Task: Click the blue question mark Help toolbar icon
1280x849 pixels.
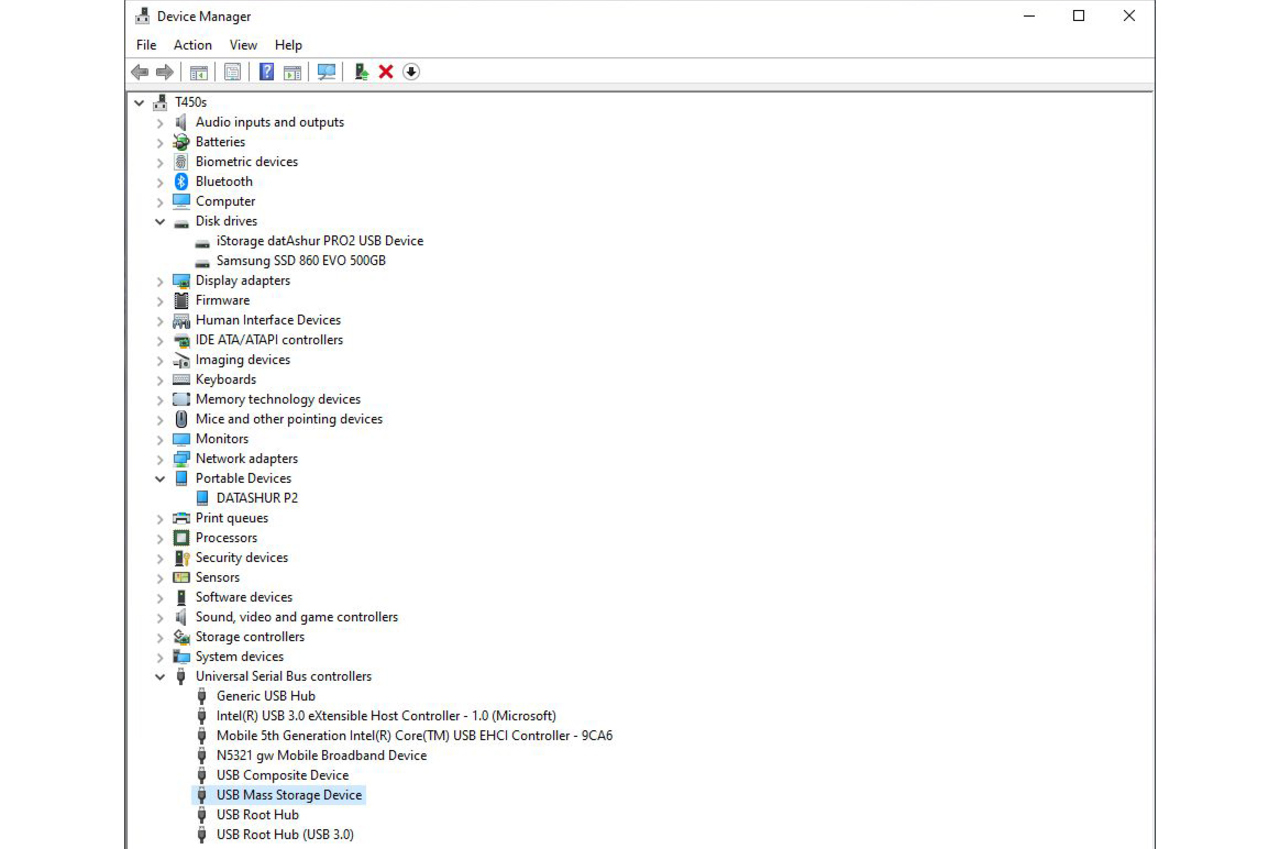Action: click(266, 72)
